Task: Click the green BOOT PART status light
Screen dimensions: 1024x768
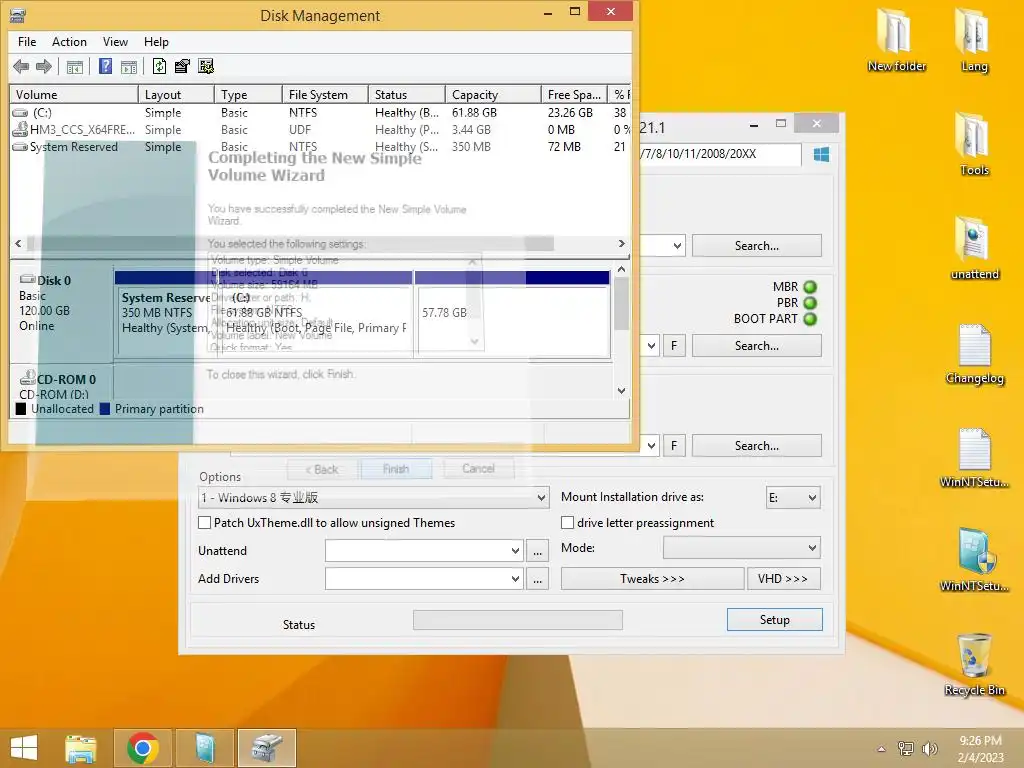Action: pyautogui.click(x=810, y=319)
